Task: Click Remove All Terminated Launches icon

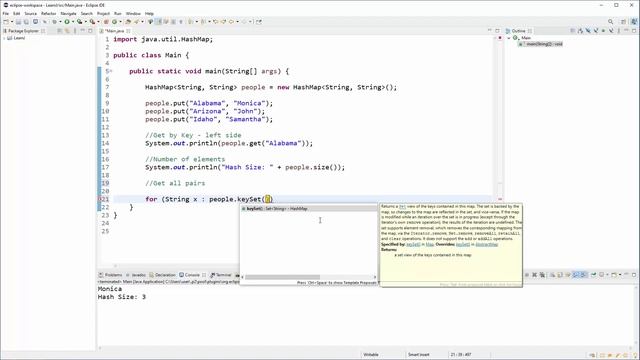Action: pos(542,275)
